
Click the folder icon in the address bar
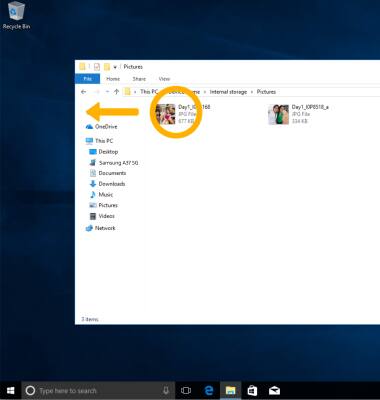click(127, 92)
